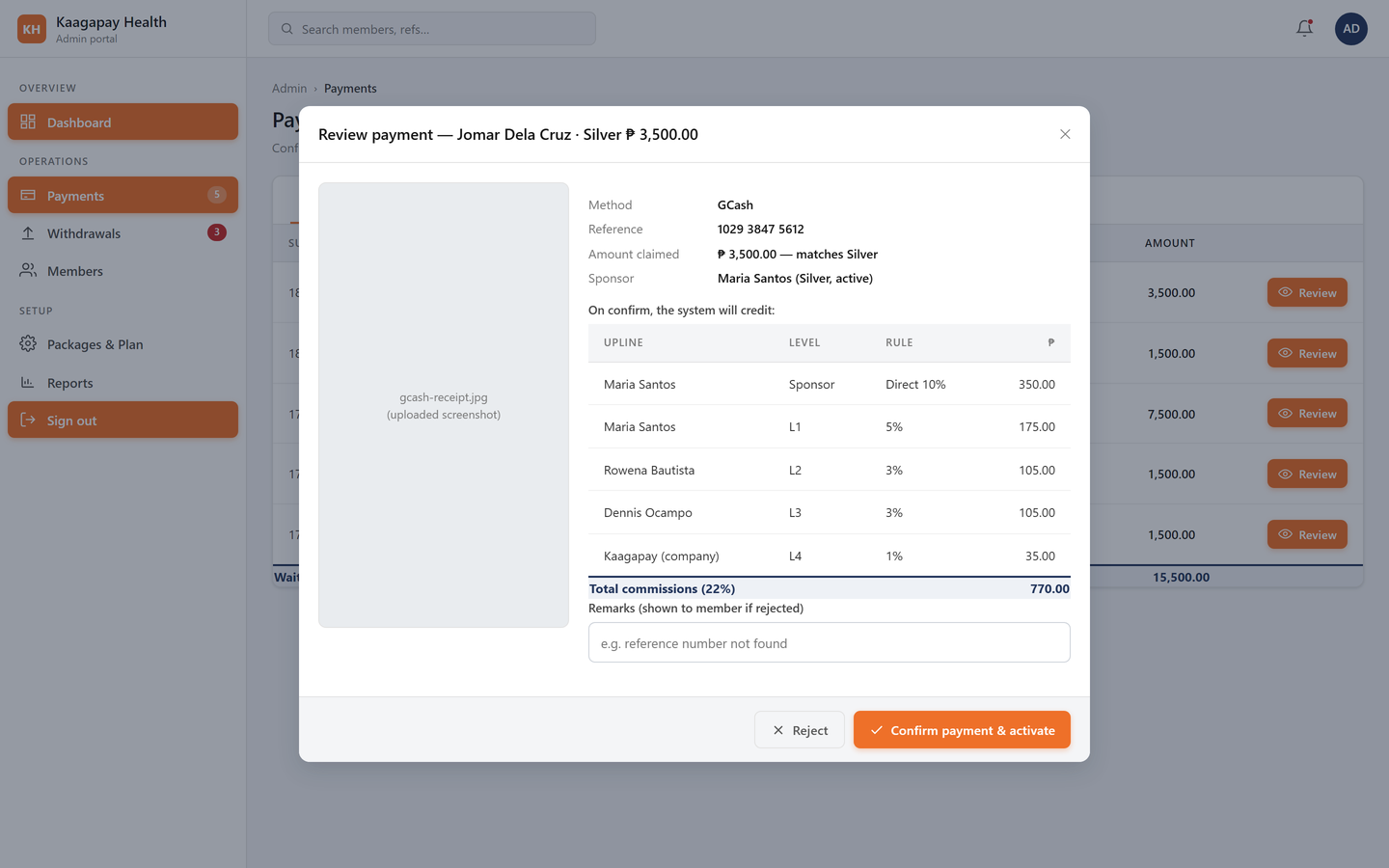Click the KH Kaagapay Health logo
This screenshot has width=1389, height=868.
32,29
